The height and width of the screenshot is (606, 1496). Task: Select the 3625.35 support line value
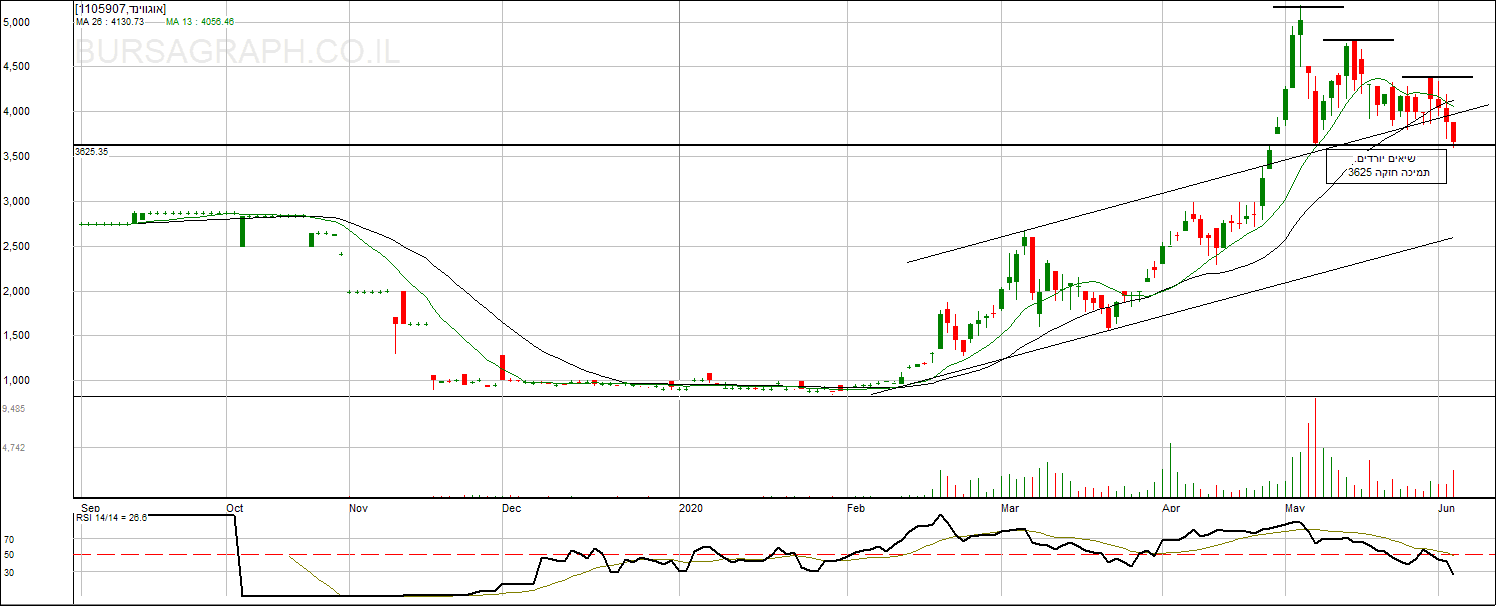[x=91, y=152]
